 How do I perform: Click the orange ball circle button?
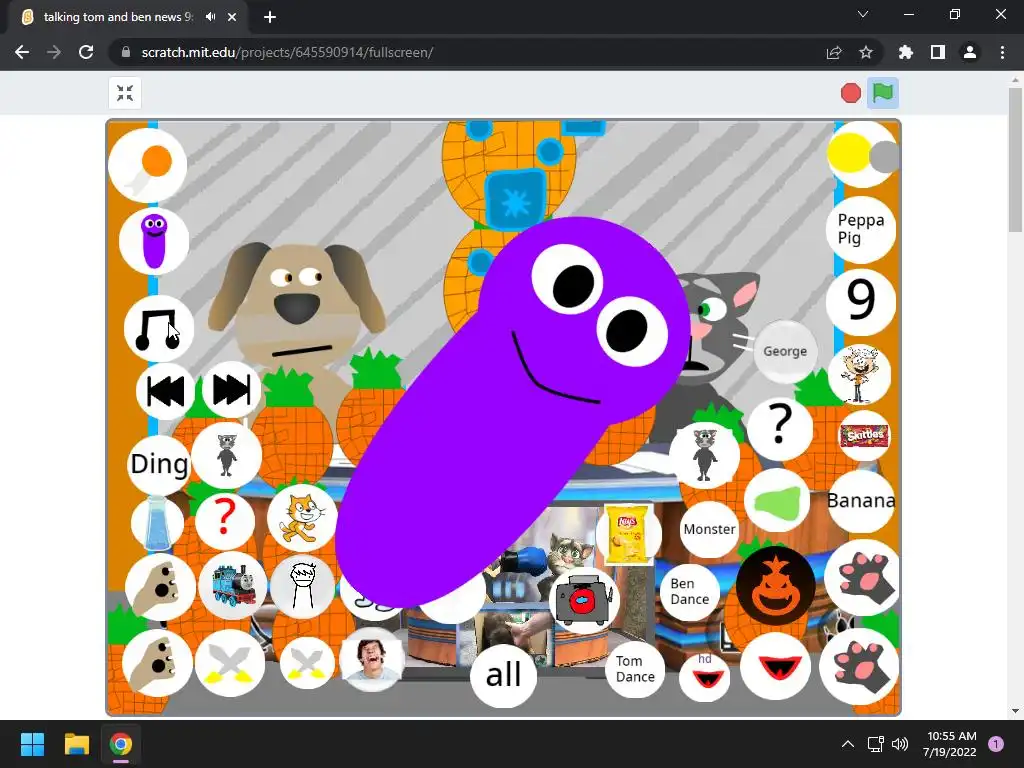148,165
